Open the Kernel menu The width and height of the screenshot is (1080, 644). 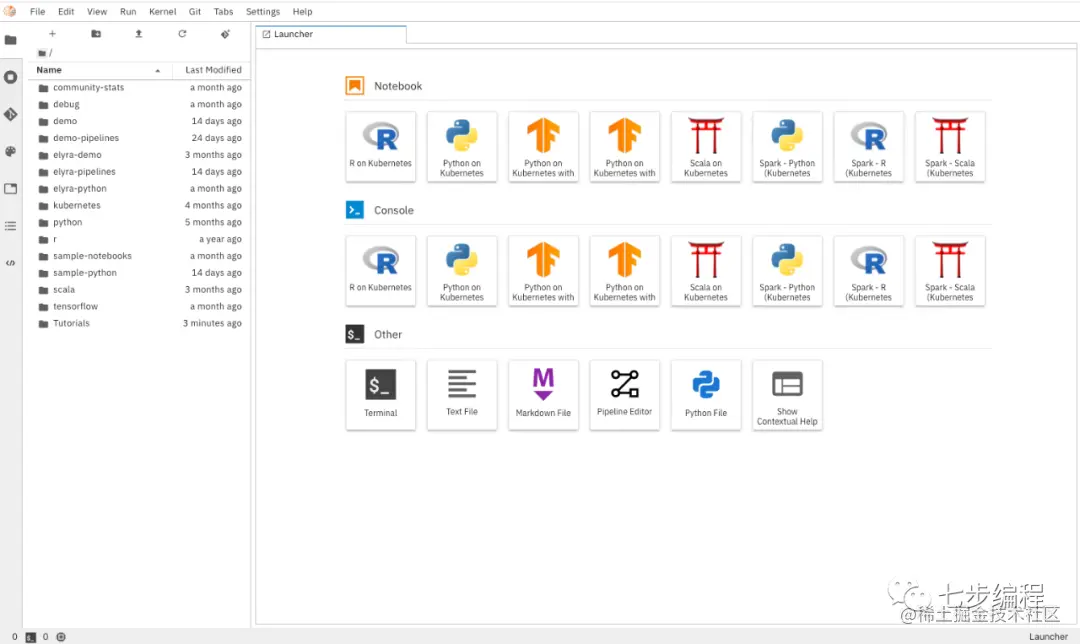pyautogui.click(x=163, y=12)
